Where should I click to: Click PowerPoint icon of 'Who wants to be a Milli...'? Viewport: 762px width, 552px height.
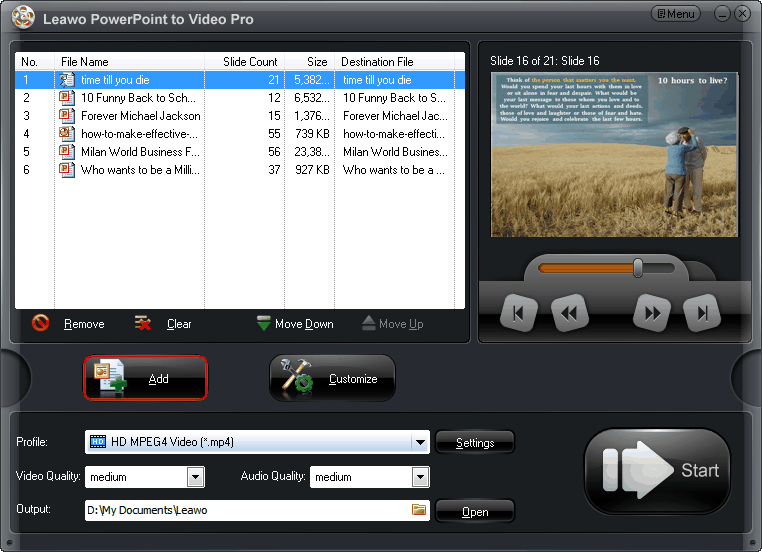point(67,170)
